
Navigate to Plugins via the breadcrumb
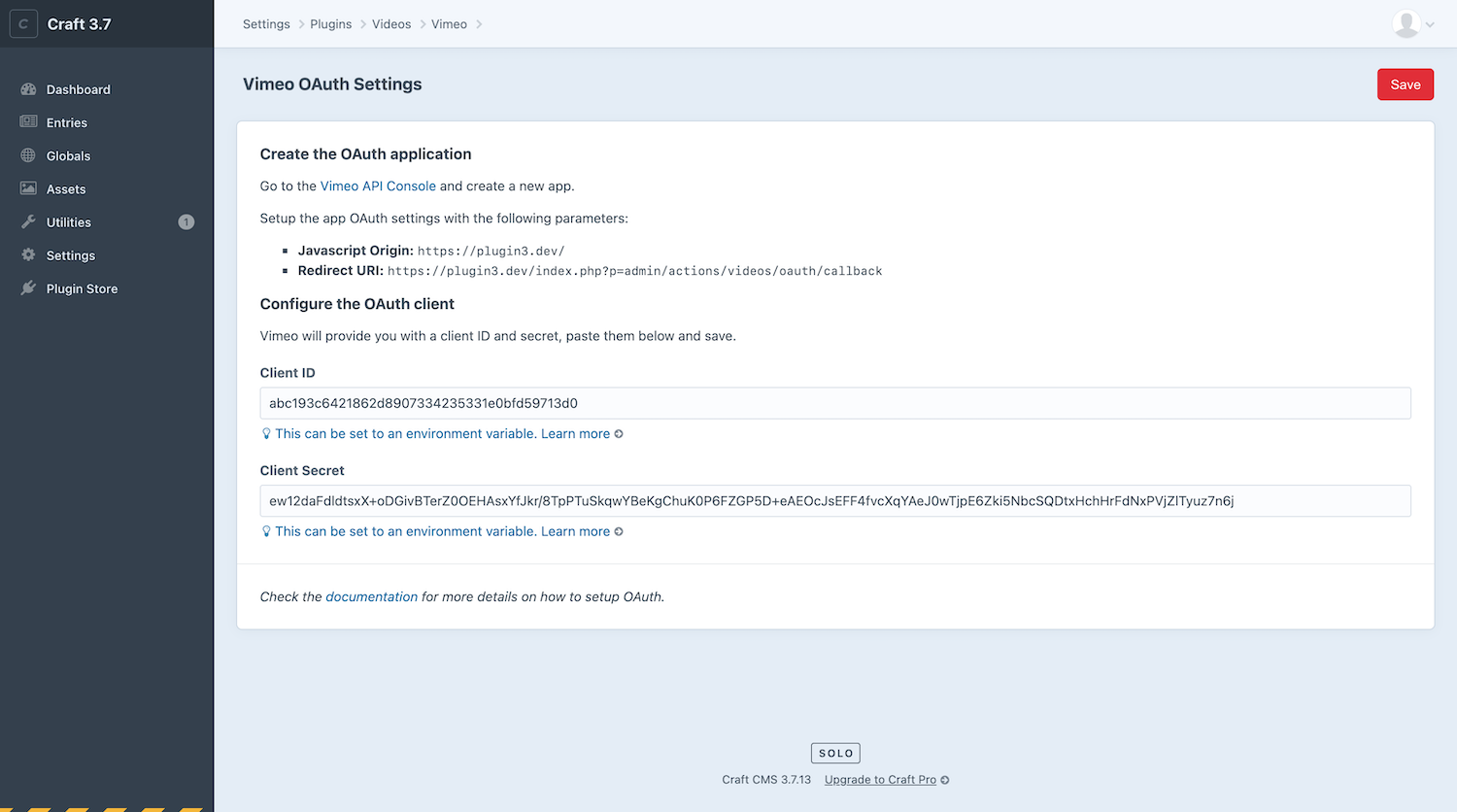(x=330, y=23)
